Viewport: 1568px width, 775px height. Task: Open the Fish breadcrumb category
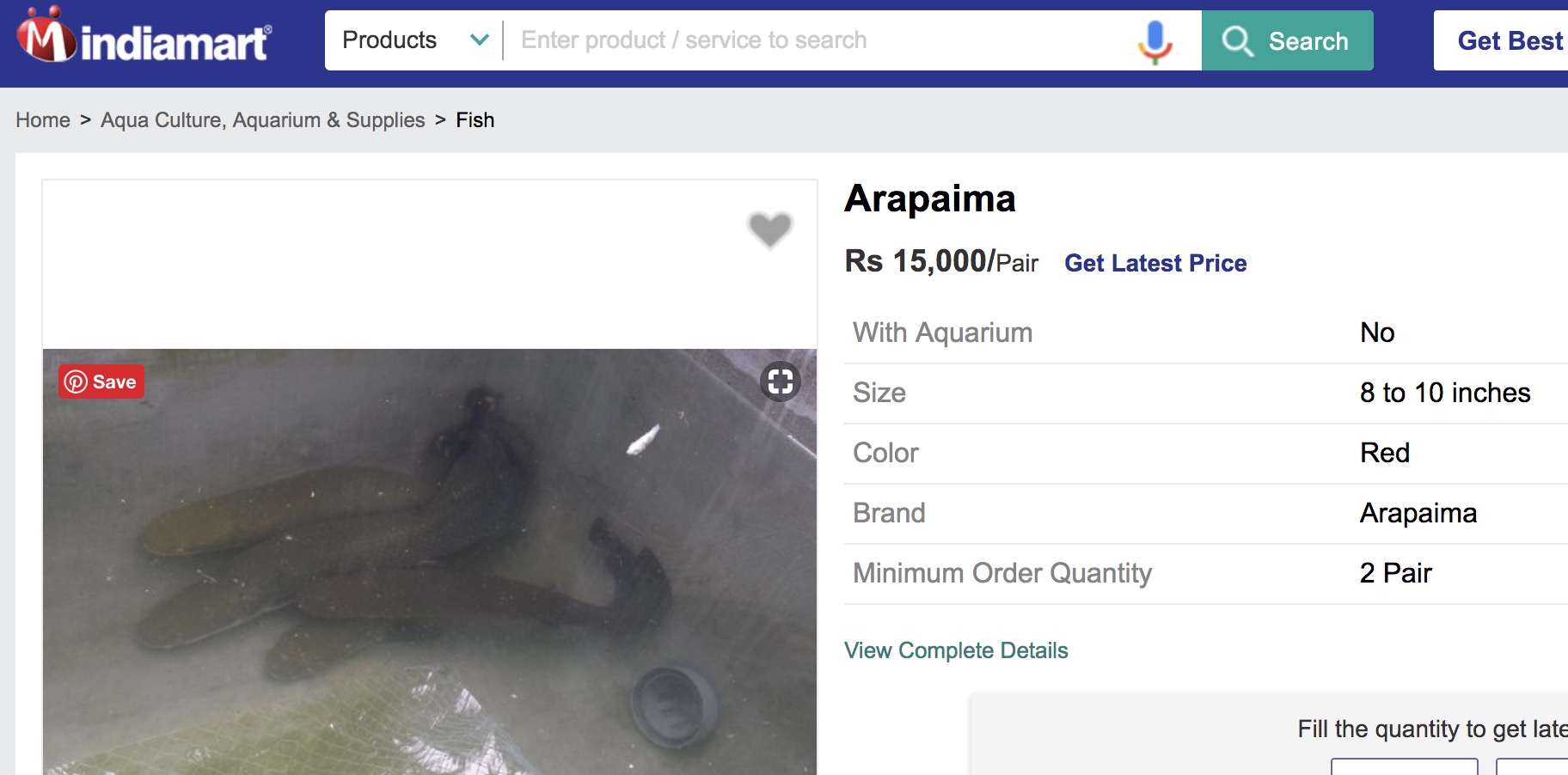click(x=475, y=120)
